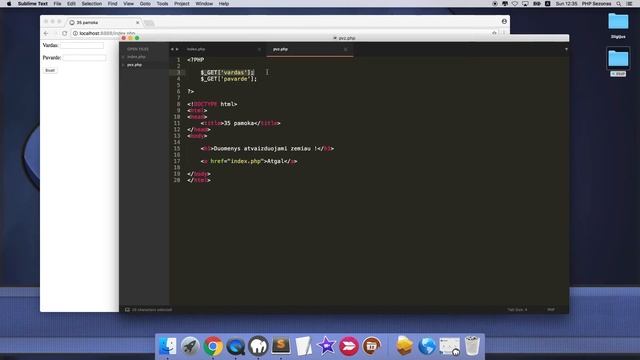Open the File menu

[58, 4]
